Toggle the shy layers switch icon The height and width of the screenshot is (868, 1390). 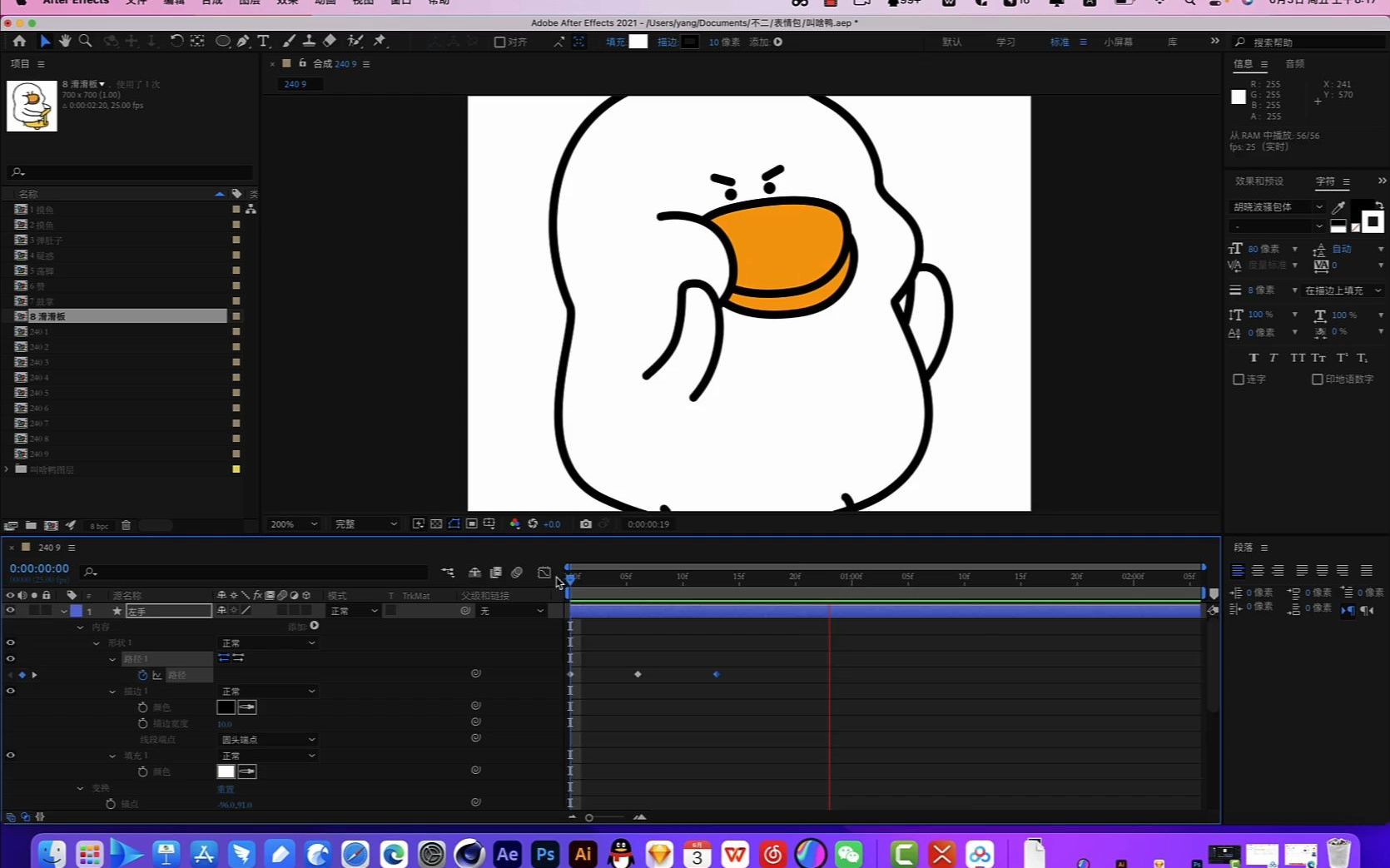pos(474,573)
